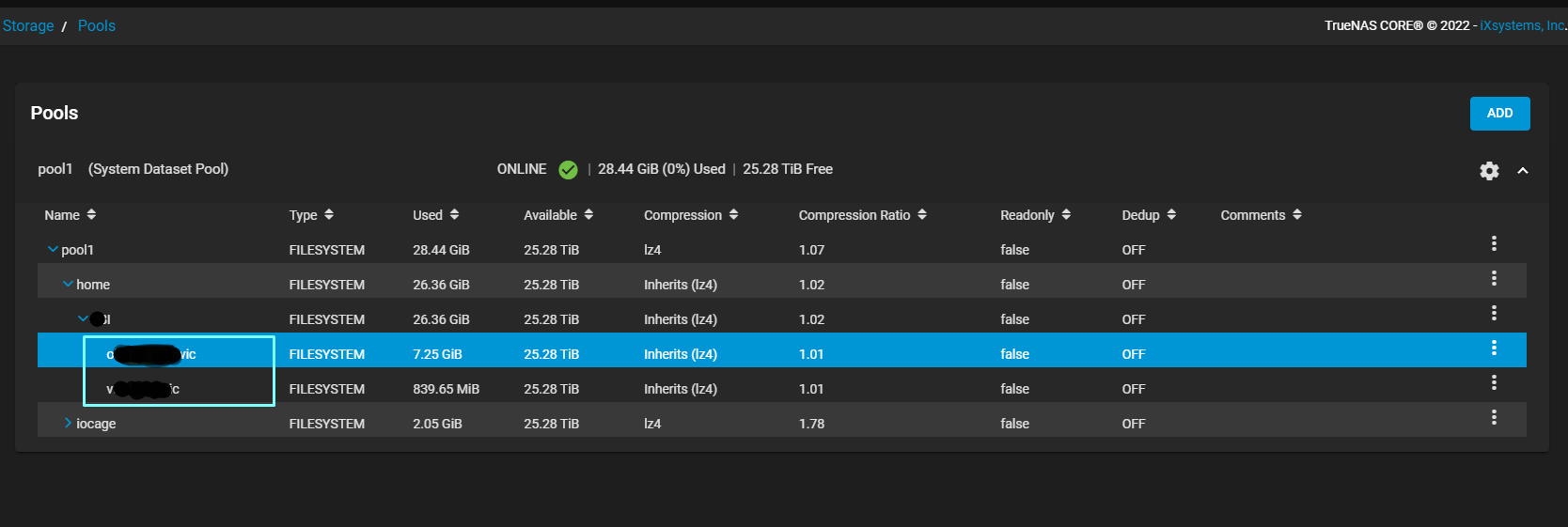Open pool1 settings gear menu
The height and width of the screenshot is (527, 1568).
1489,171
